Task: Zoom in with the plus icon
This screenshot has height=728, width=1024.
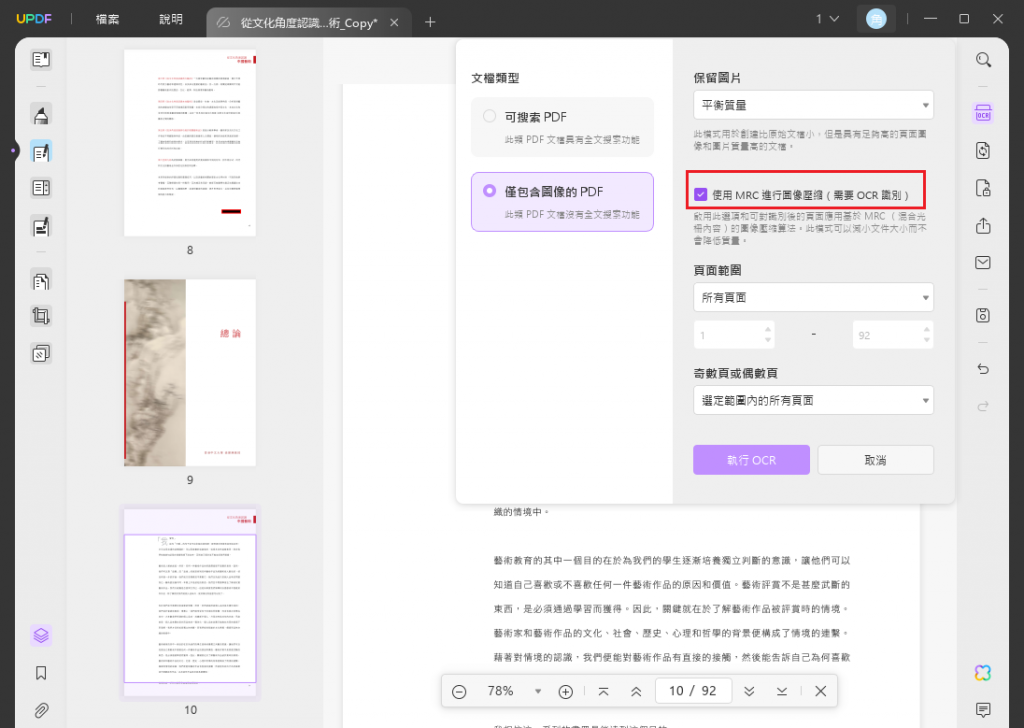Action: 566,691
